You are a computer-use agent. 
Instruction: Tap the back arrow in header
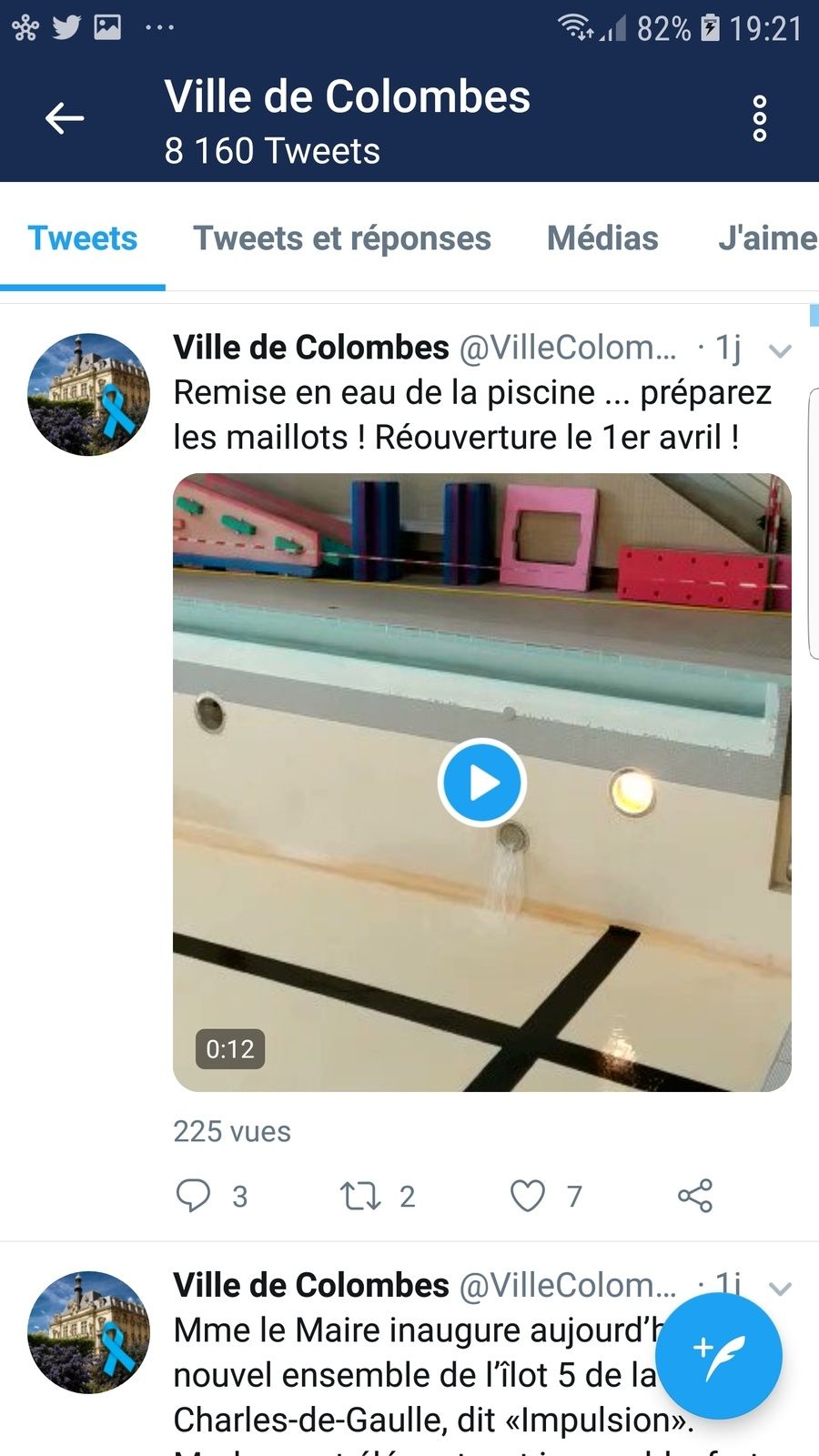pyautogui.click(x=65, y=118)
